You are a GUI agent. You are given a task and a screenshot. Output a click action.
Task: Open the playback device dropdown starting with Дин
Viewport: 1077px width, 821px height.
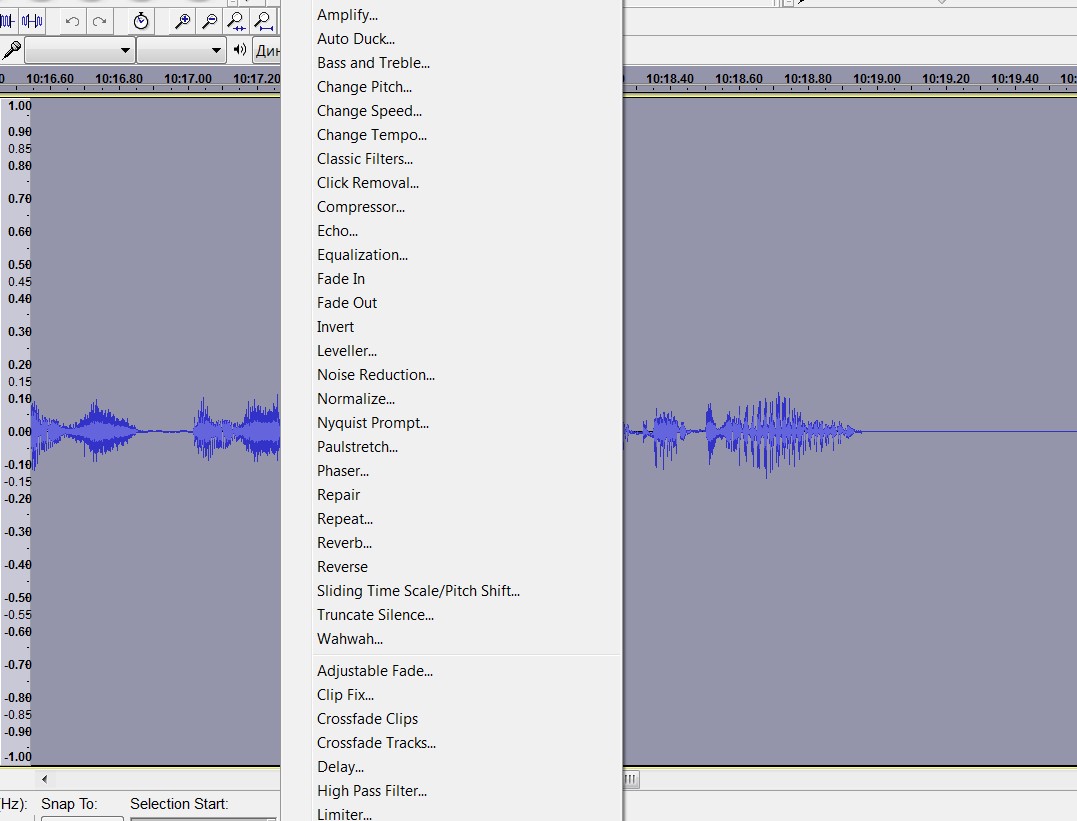tap(267, 50)
